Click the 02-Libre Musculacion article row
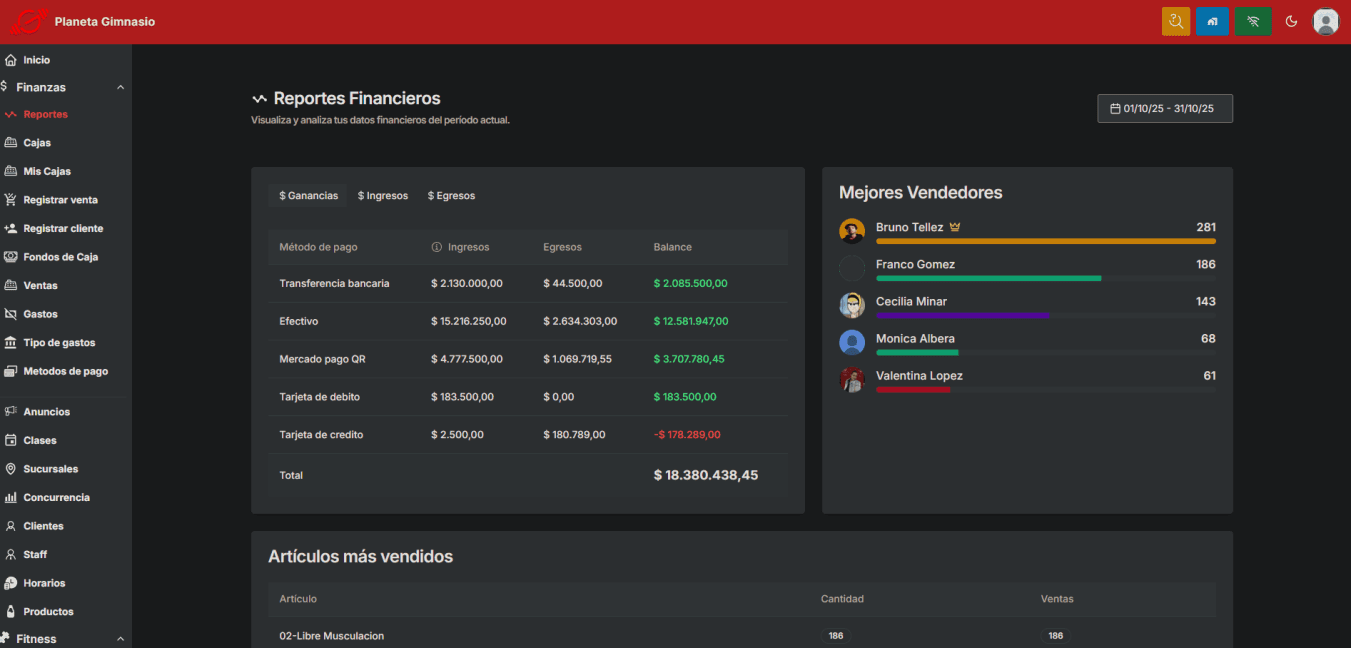The image size is (1351, 648). click(x=332, y=636)
